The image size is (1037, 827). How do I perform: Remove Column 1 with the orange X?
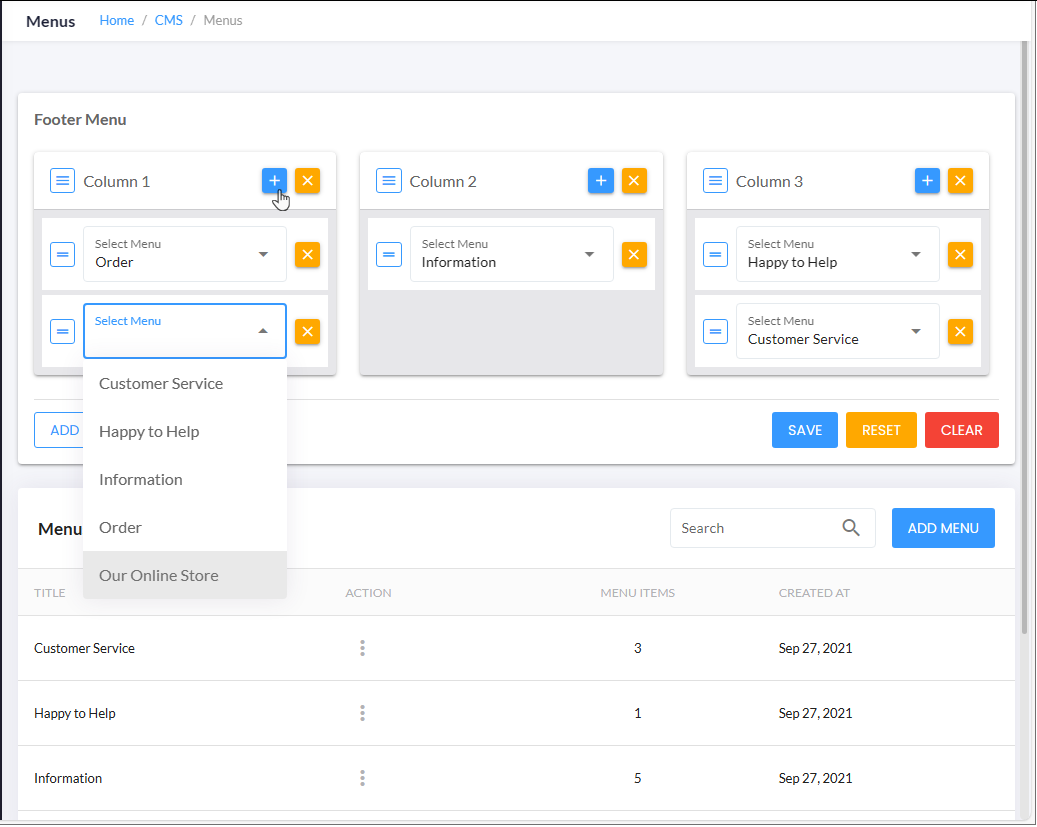coord(308,181)
